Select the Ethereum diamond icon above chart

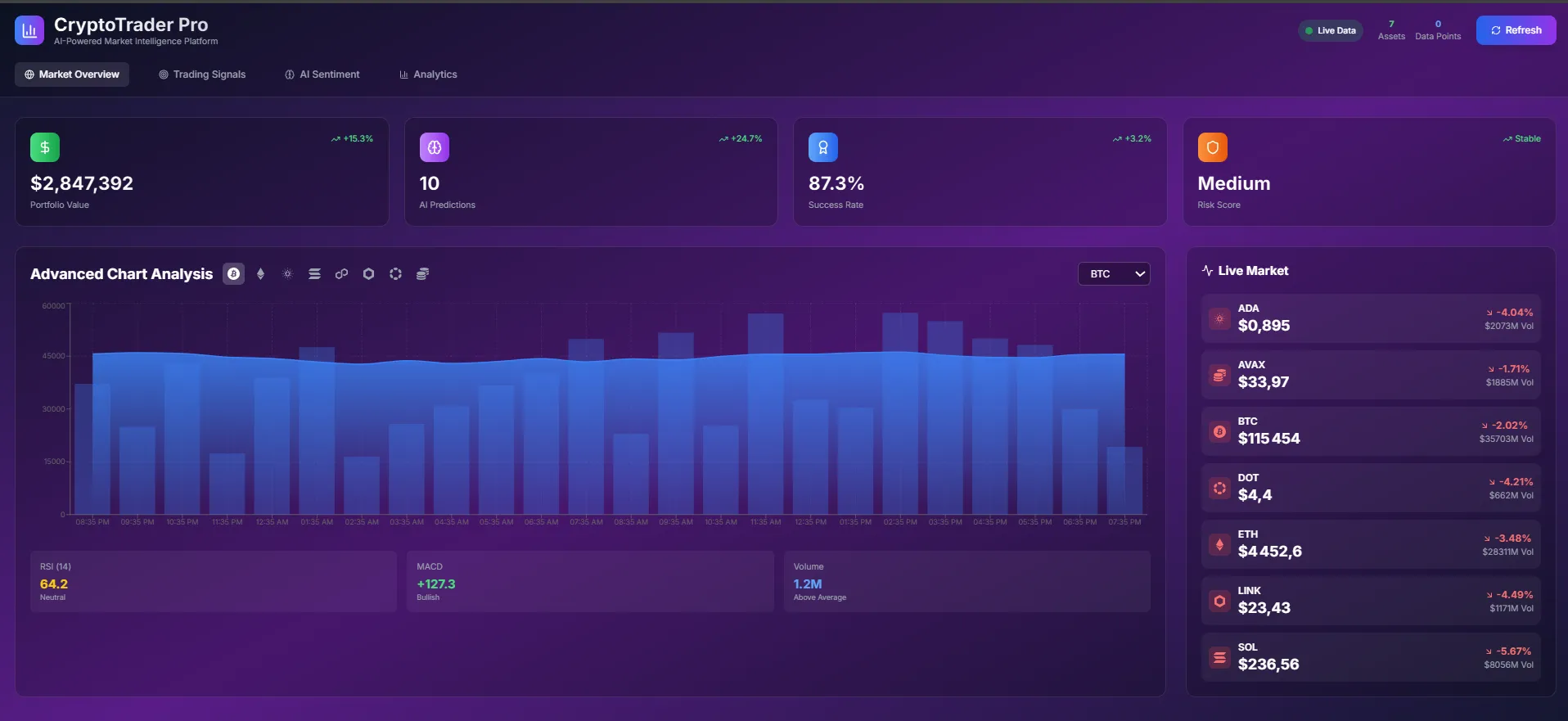click(260, 274)
